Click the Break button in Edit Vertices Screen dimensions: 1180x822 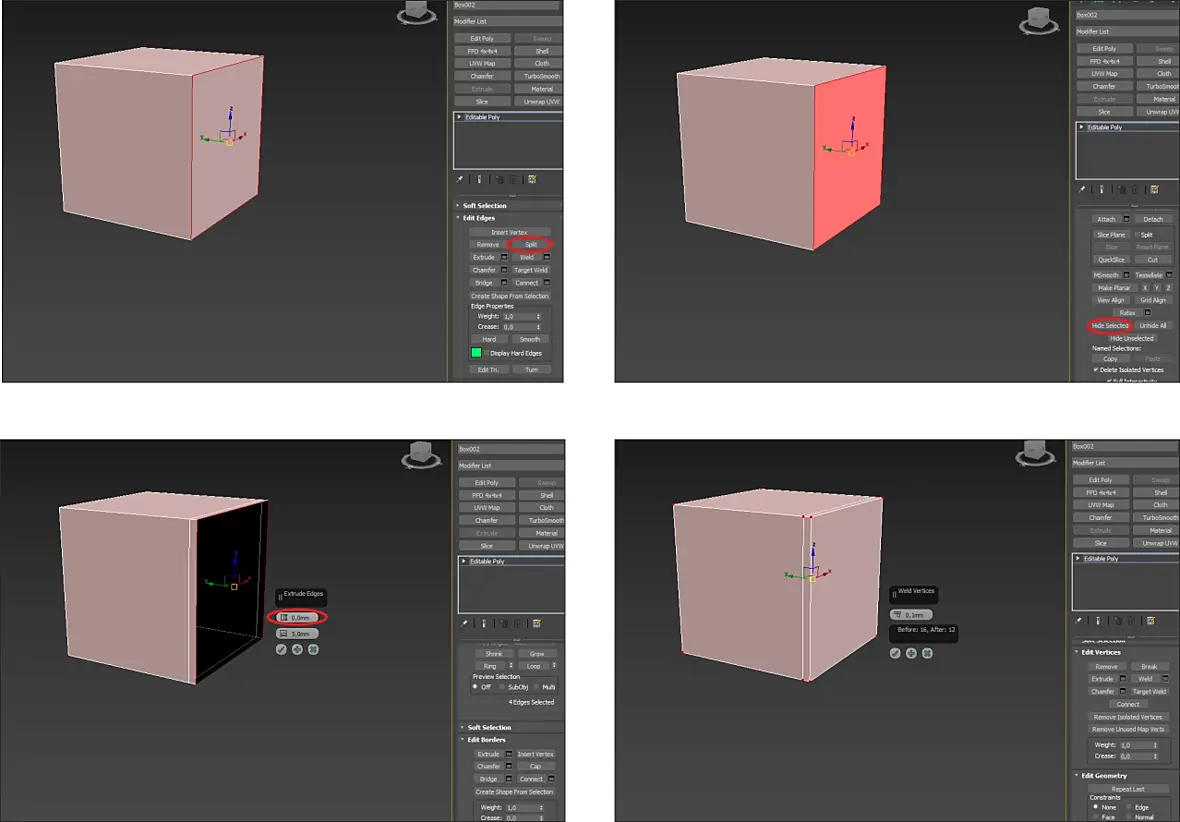click(1149, 667)
